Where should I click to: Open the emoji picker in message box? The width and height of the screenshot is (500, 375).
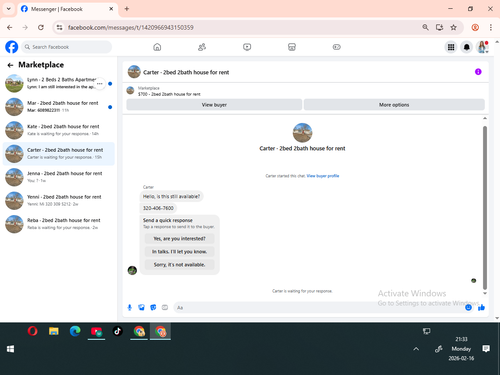point(468,307)
